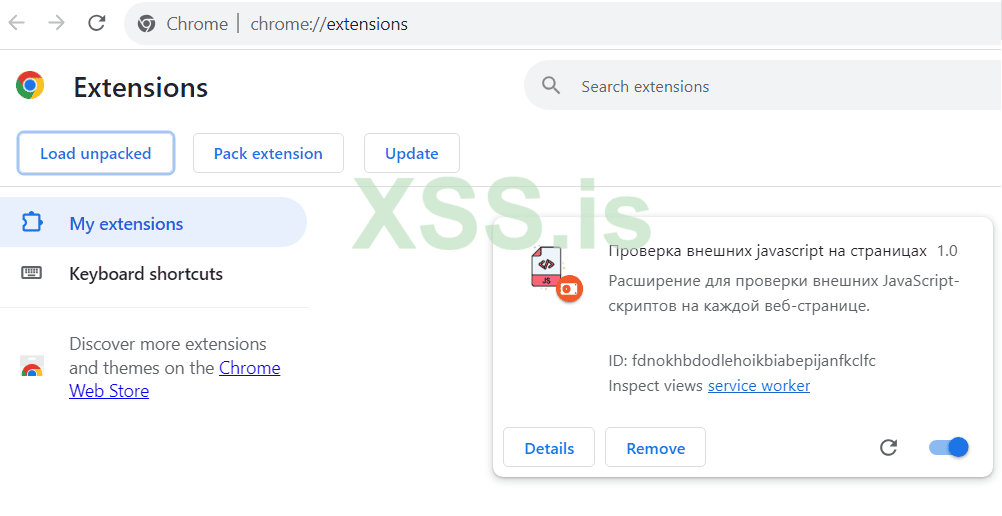Image resolution: width=1002 pixels, height=516 pixels.
Task: Click the browser back arrow
Action: point(17,23)
